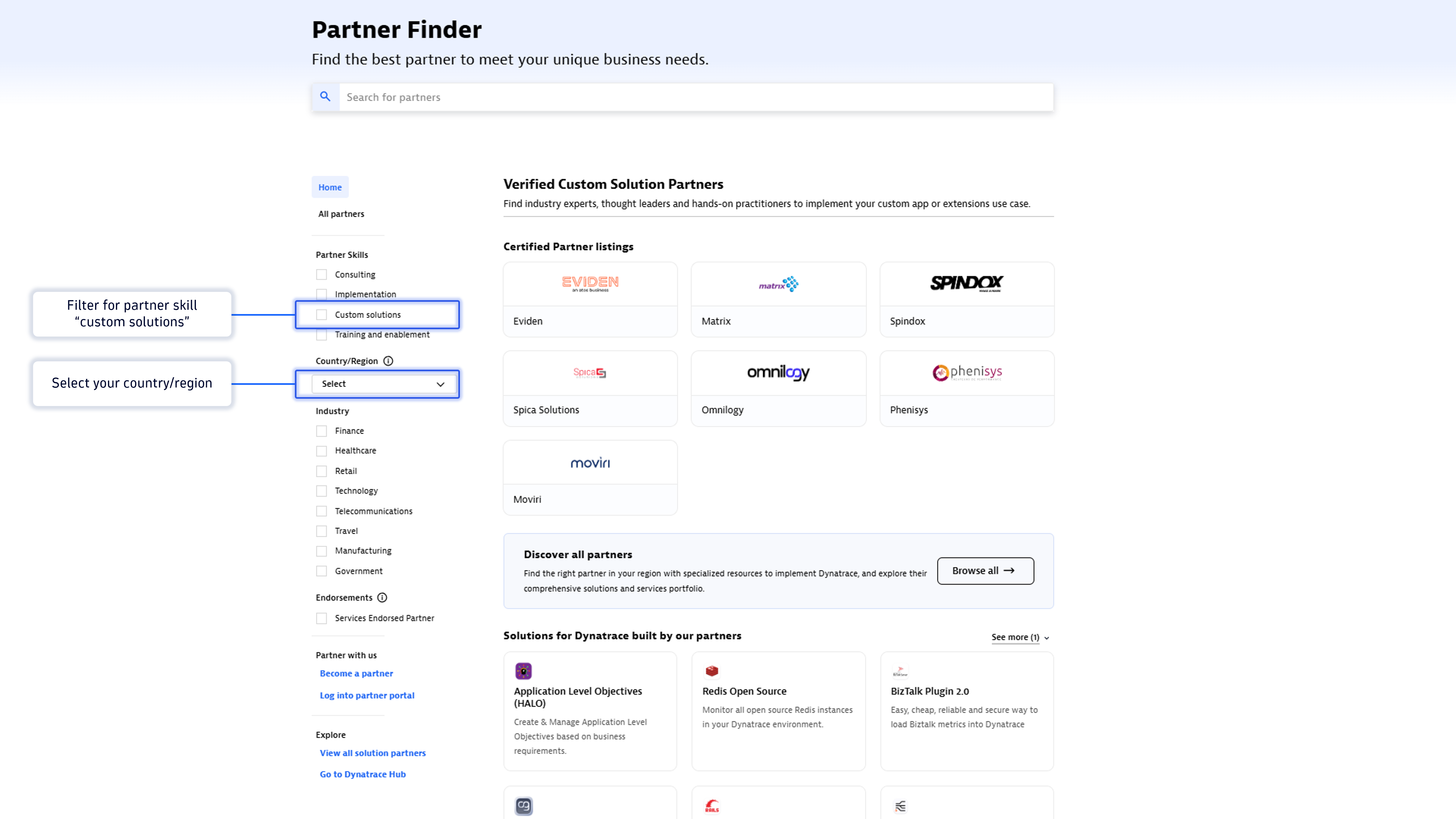The image size is (1456, 819).
Task: Enable the Services Endorsed Partner filter
Action: pos(322,618)
